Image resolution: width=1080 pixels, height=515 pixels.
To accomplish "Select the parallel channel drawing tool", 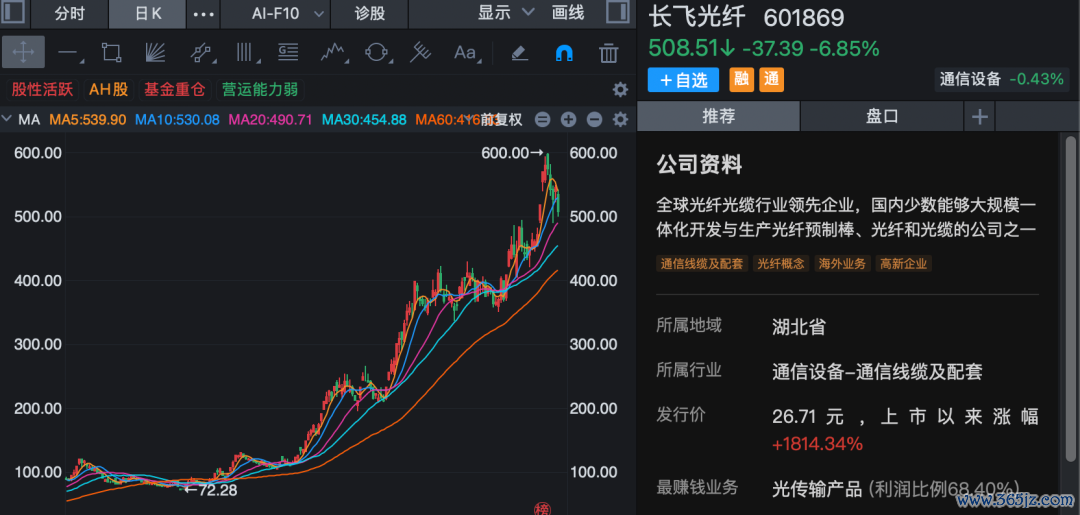I will point(200,52).
